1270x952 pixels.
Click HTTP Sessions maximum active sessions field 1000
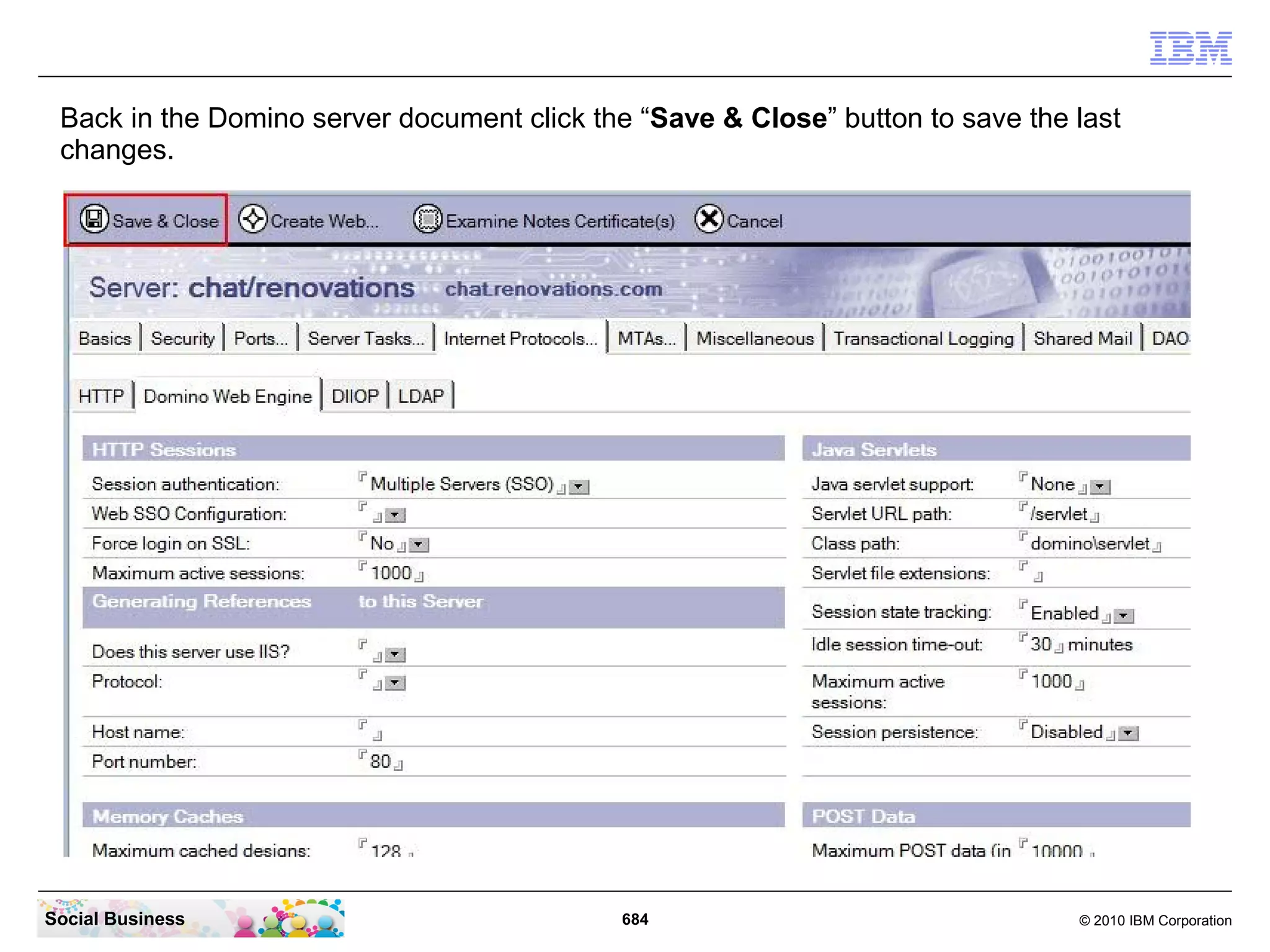point(391,573)
